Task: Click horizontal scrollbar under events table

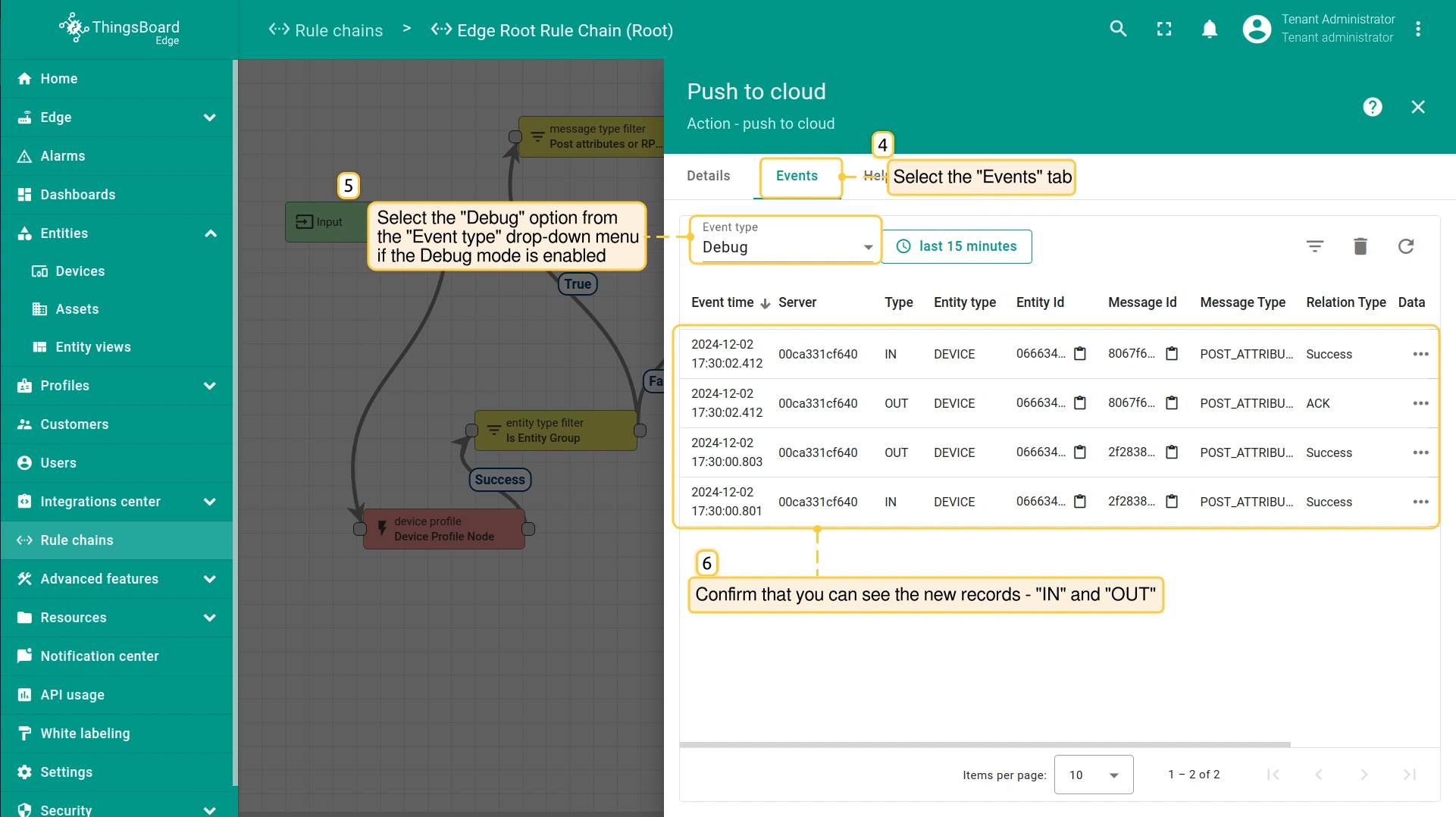Action: click(985, 745)
